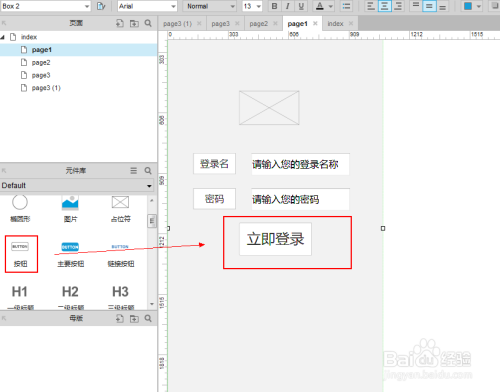Image resolution: width=500 pixels, height=392 pixels.
Task: Click the library scrollbar up arrow
Action: tap(152, 200)
